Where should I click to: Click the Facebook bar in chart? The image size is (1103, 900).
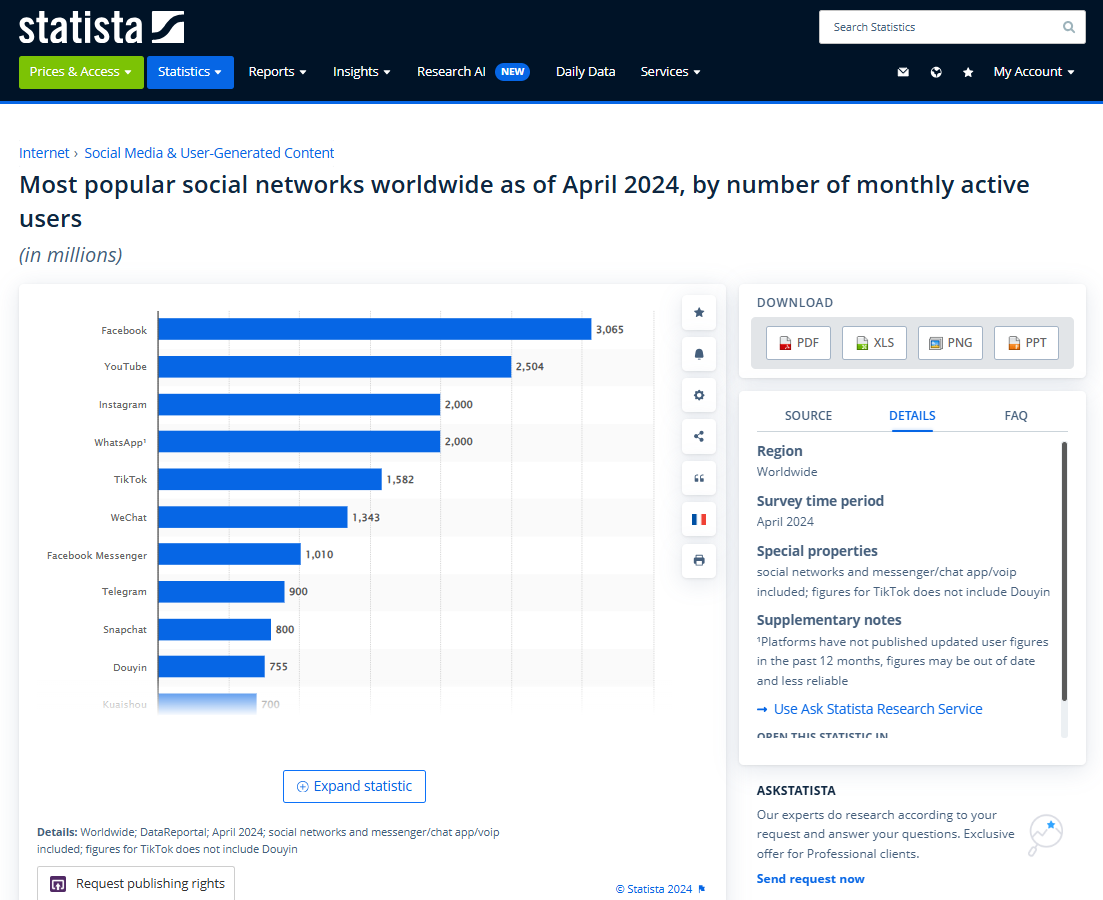click(374, 329)
